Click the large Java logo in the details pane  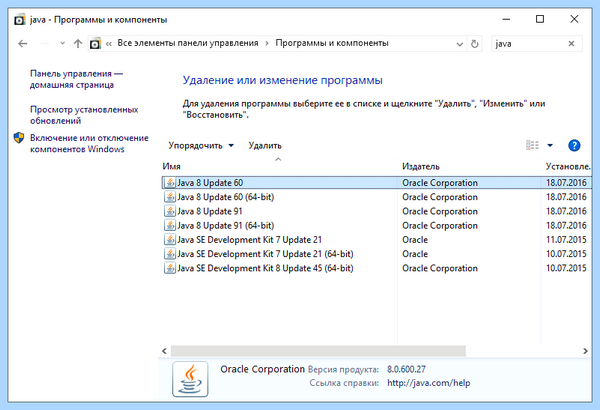click(190, 379)
